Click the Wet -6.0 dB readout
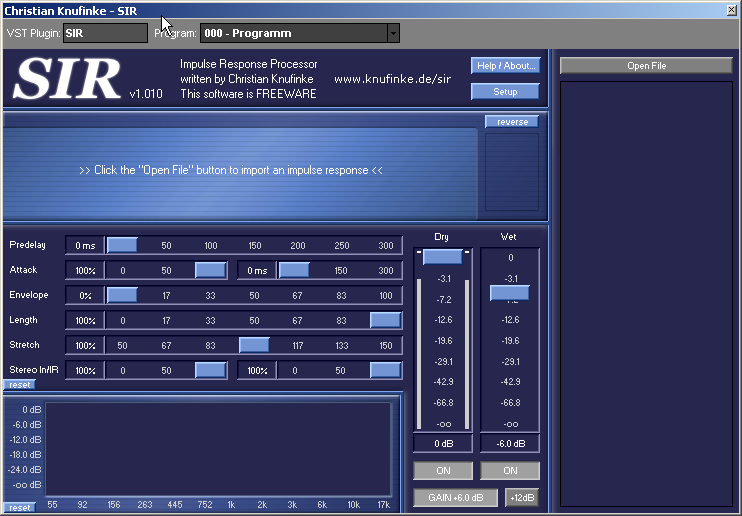Screen dimensions: 742x516 point(510,444)
